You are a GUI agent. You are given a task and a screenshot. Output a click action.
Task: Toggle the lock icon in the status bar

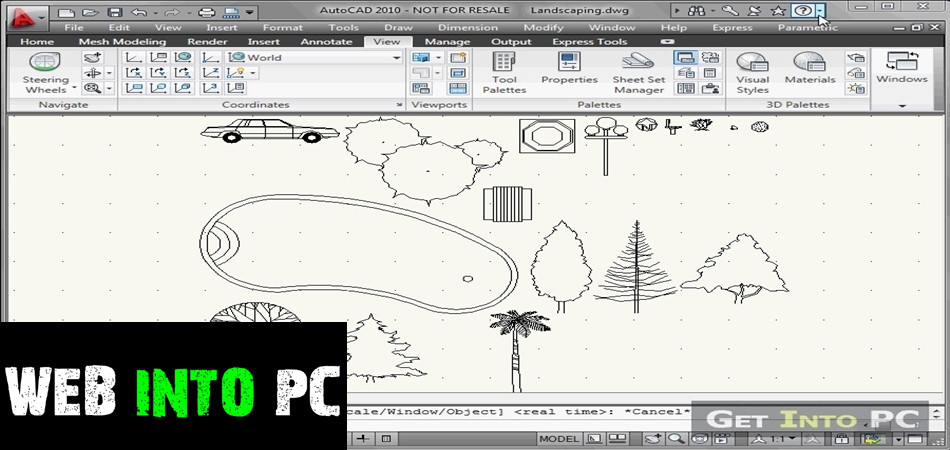coord(842,438)
